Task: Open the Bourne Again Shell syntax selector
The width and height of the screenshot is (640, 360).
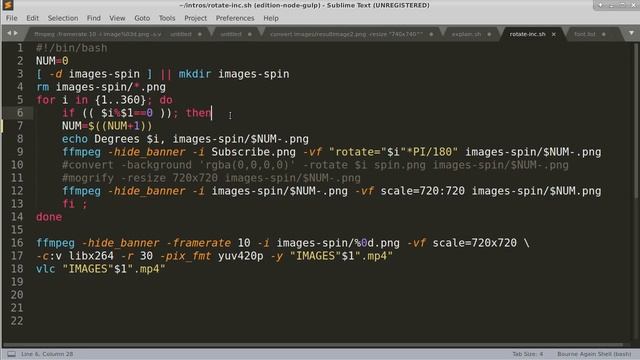Action: [x=594, y=354]
